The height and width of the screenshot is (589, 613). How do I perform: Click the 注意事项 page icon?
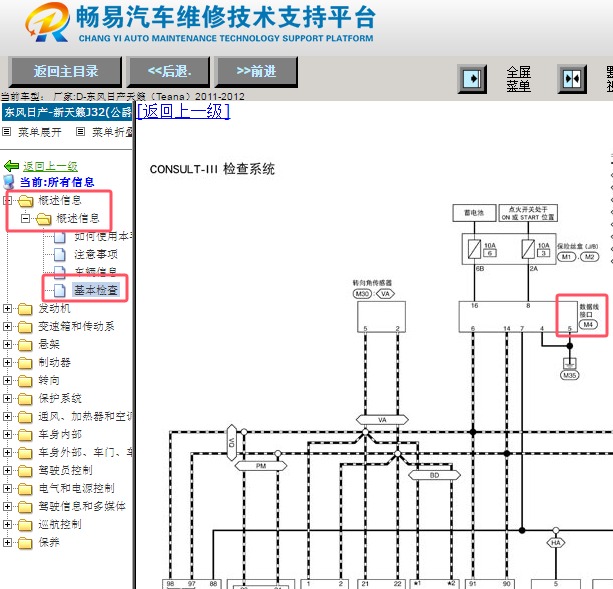60,254
